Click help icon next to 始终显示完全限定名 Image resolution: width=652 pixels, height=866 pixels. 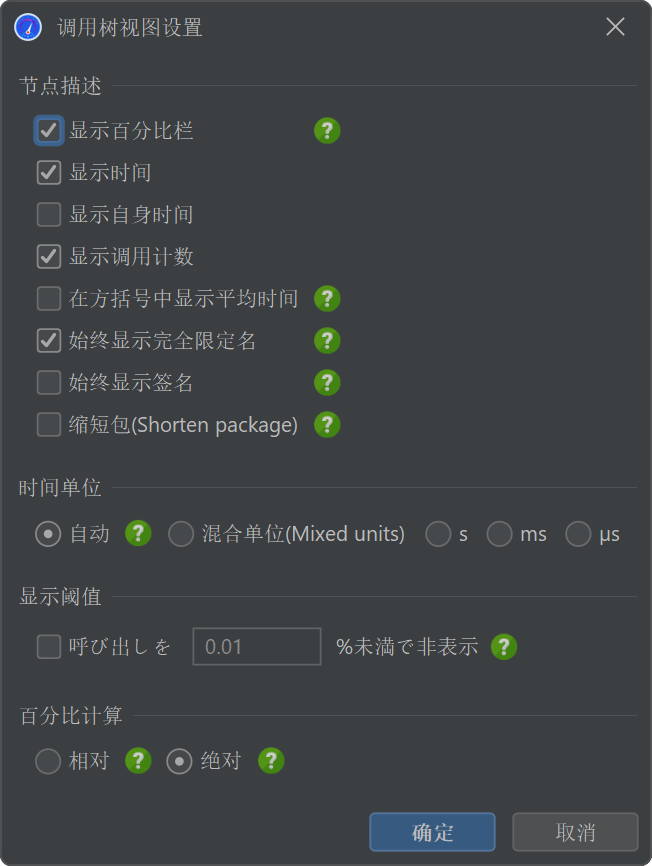(327, 341)
